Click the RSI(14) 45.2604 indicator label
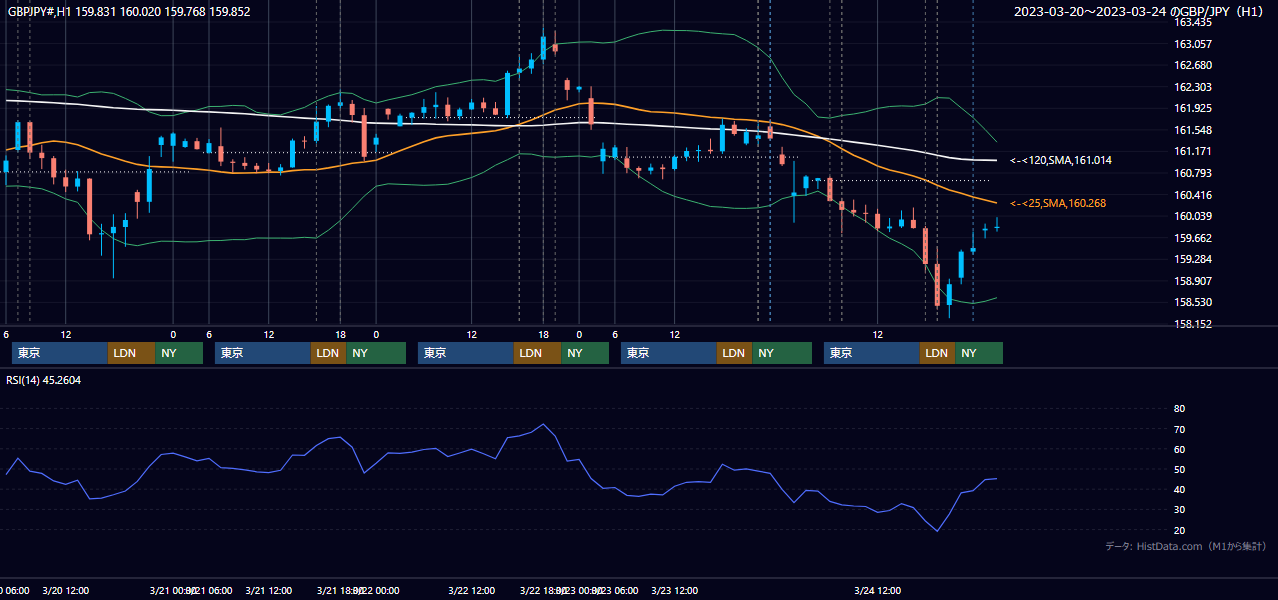 (44, 380)
